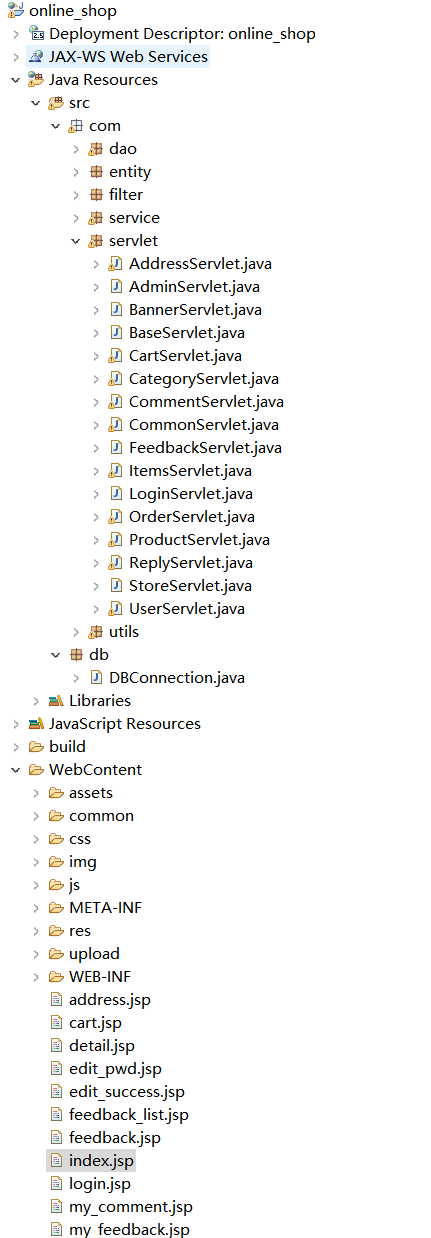Click the DBConnection.java file icon
The image size is (431, 1238).
[97, 678]
